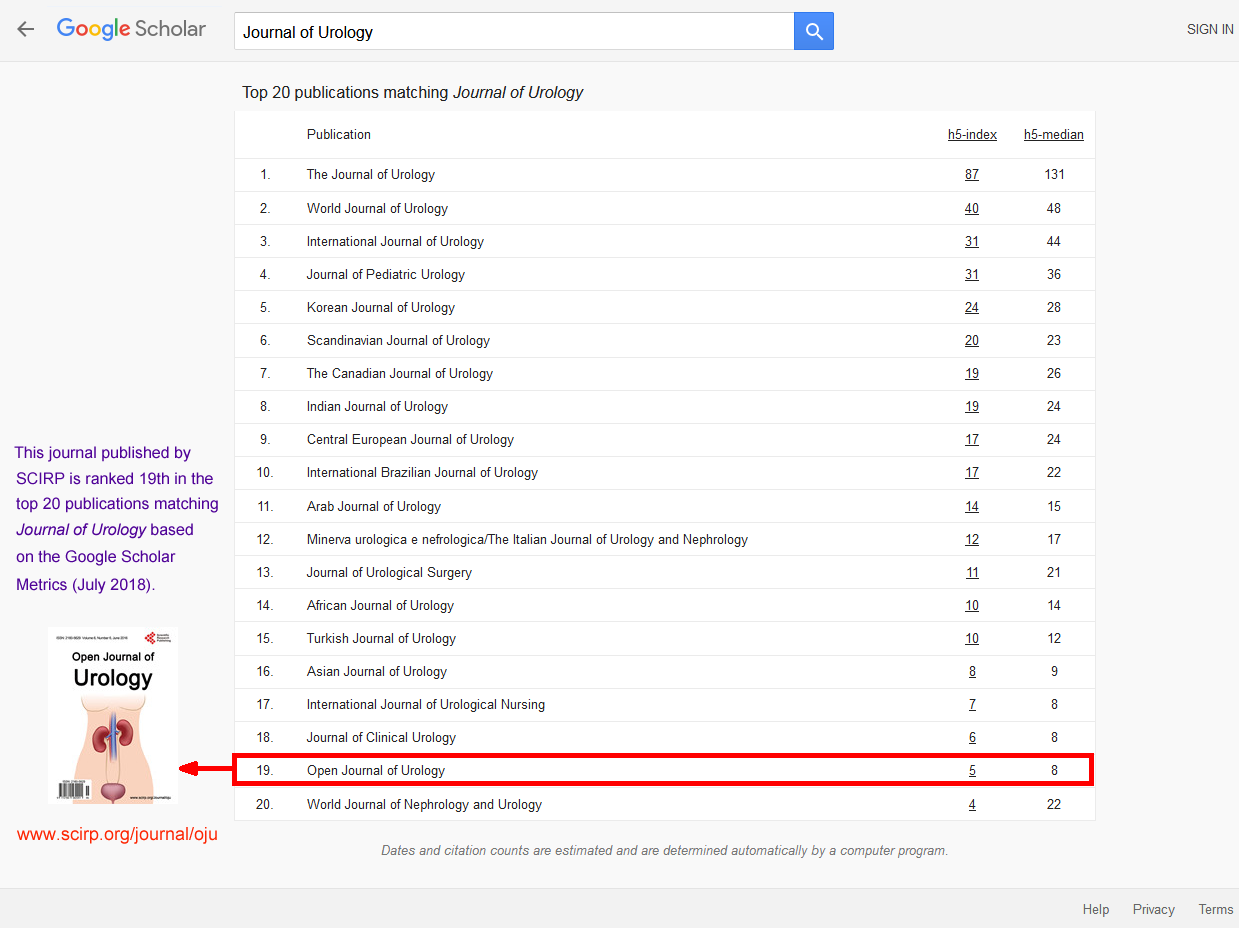Sort by h5-index column header

click(972, 135)
